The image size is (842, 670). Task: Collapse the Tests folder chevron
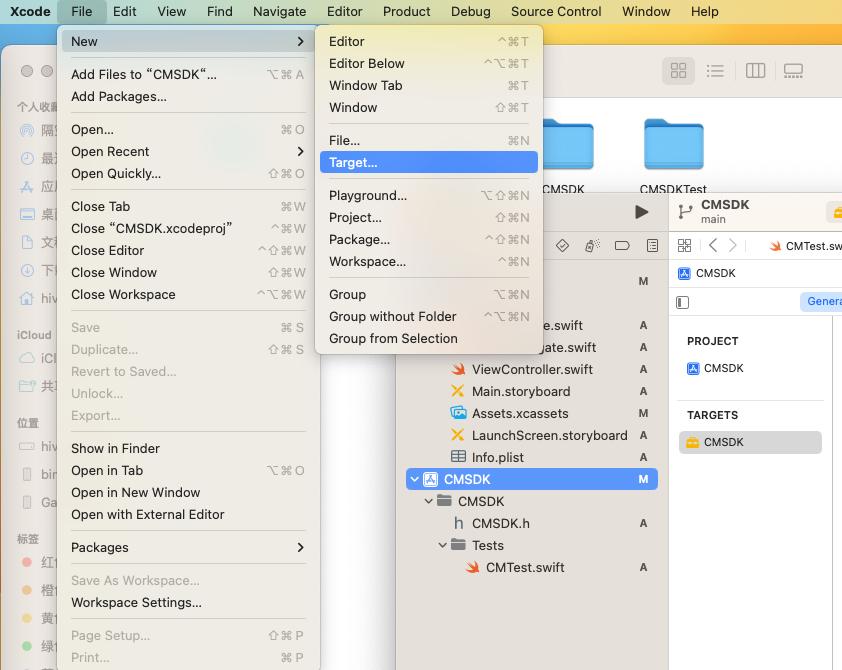(x=442, y=545)
